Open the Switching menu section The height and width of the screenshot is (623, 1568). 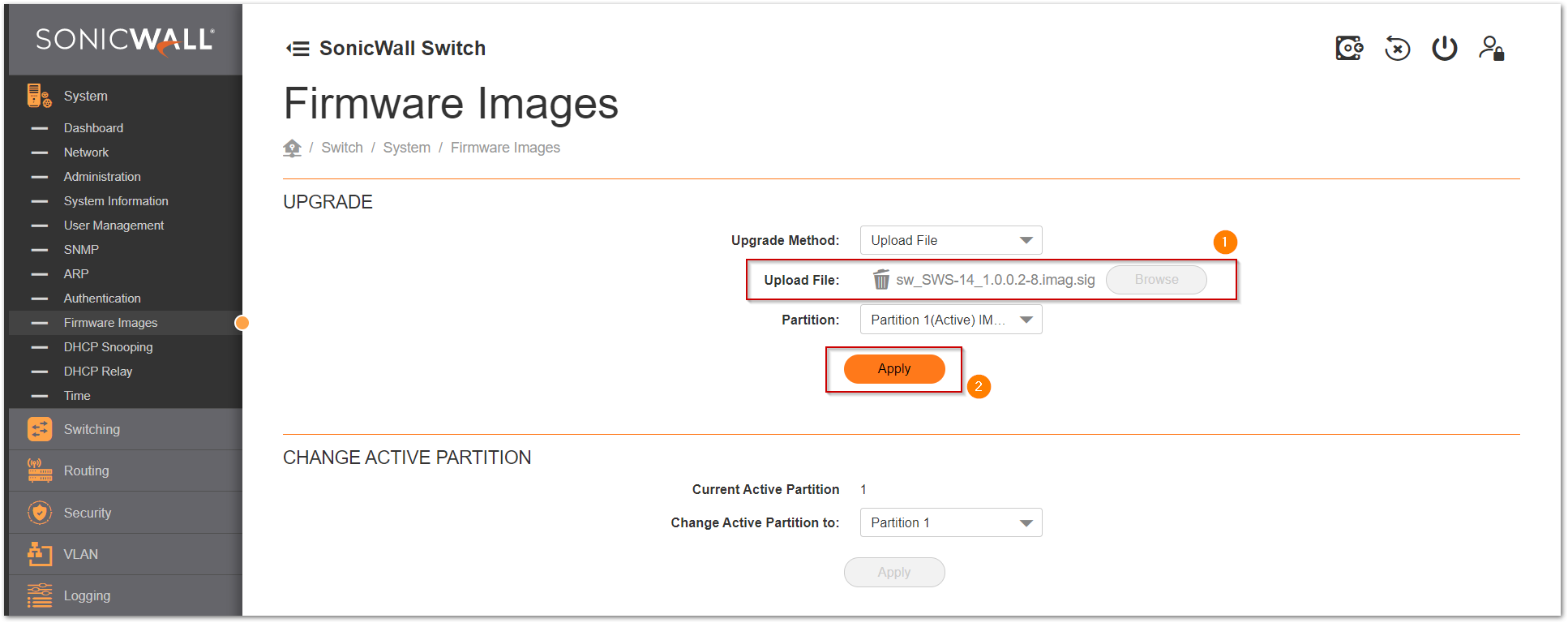click(92, 429)
